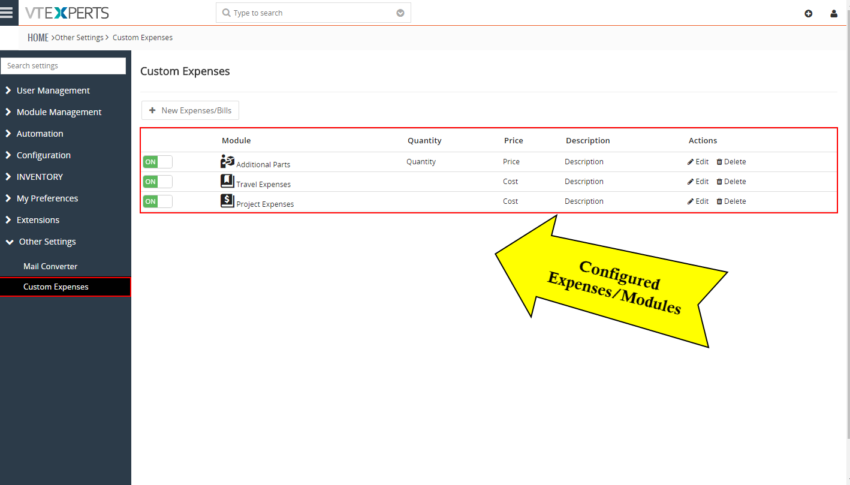This screenshot has width=850, height=485.
Task: Click the Search settings field
Action: click(63, 66)
